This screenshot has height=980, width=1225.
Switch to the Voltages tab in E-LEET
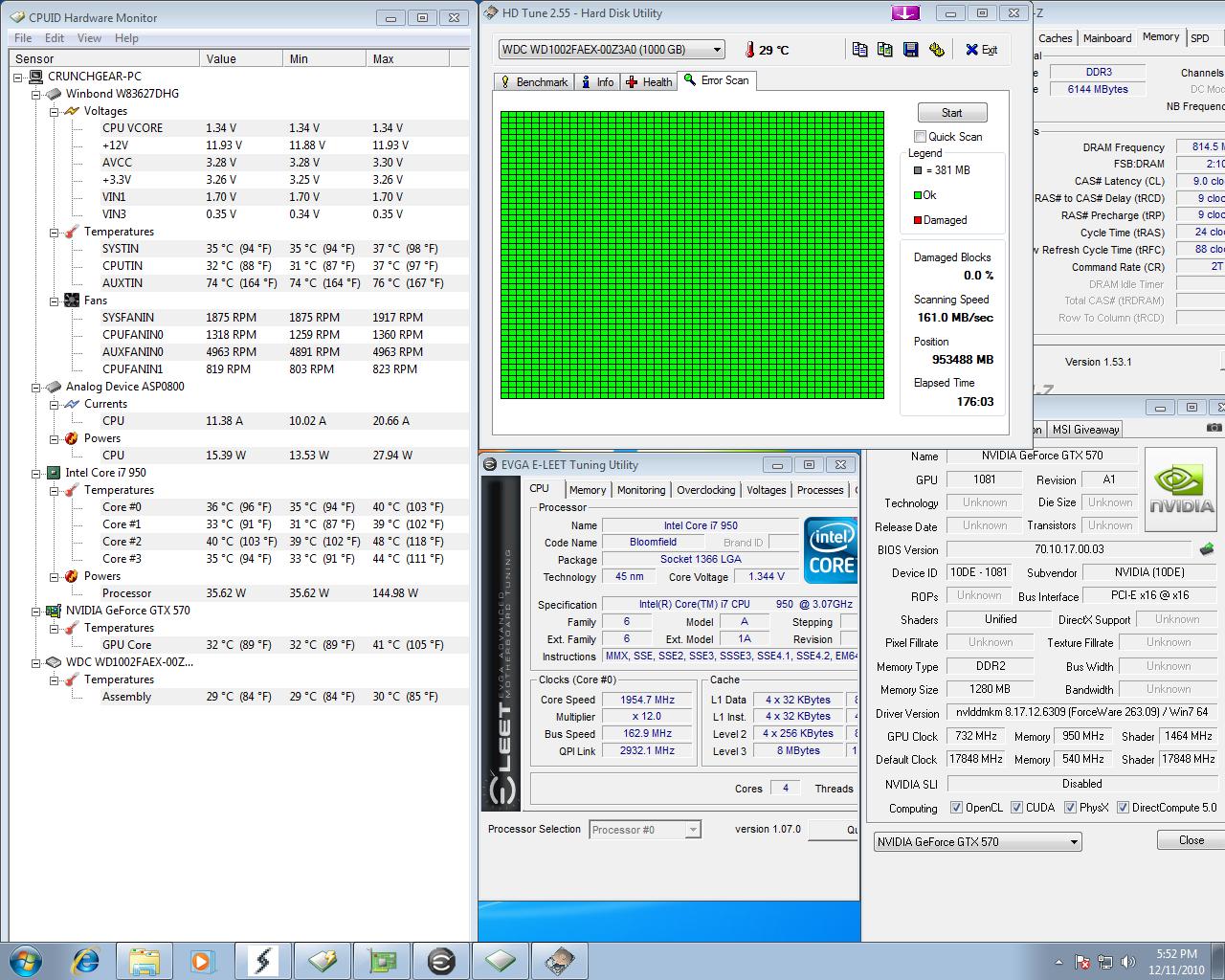point(766,490)
